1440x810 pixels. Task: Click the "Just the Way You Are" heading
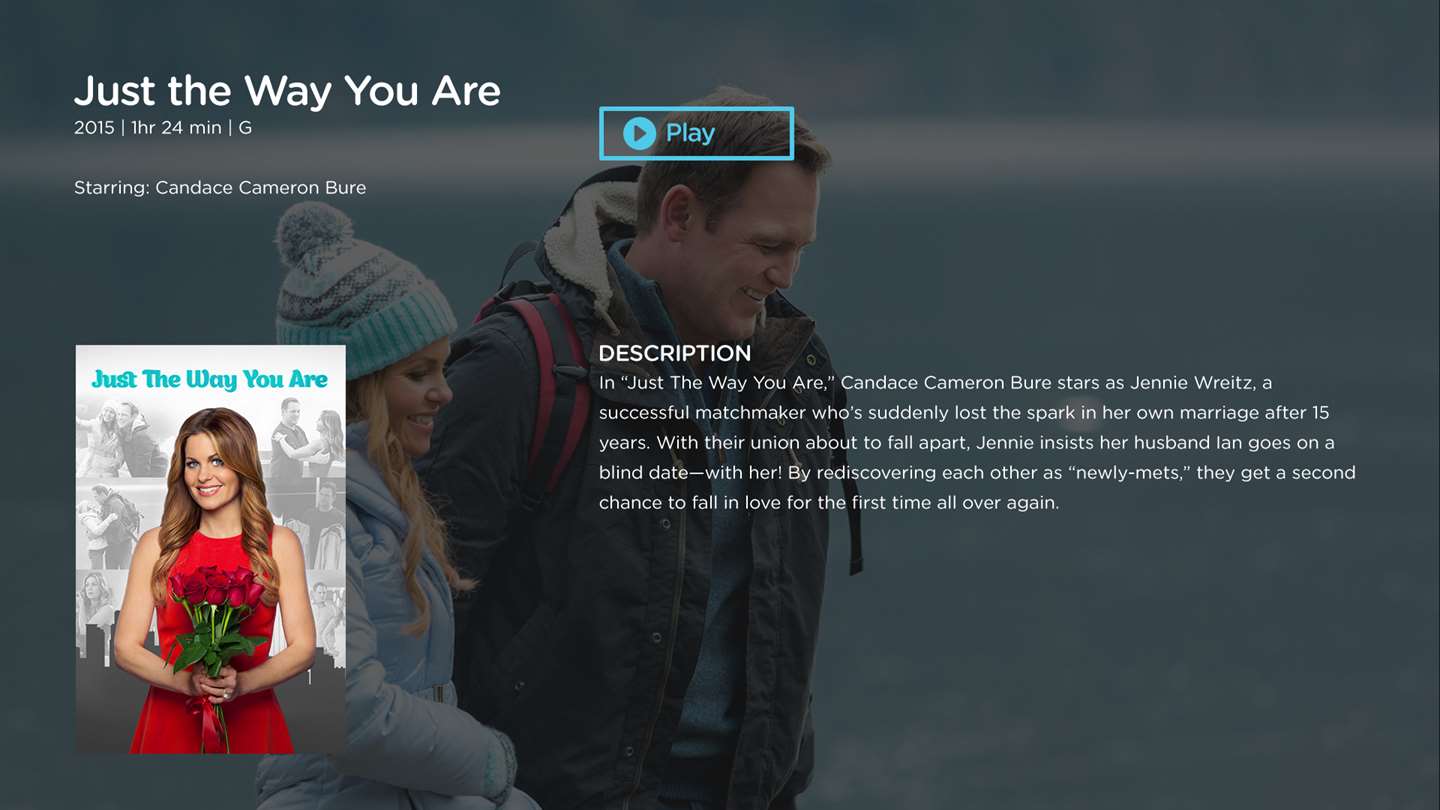point(287,91)
